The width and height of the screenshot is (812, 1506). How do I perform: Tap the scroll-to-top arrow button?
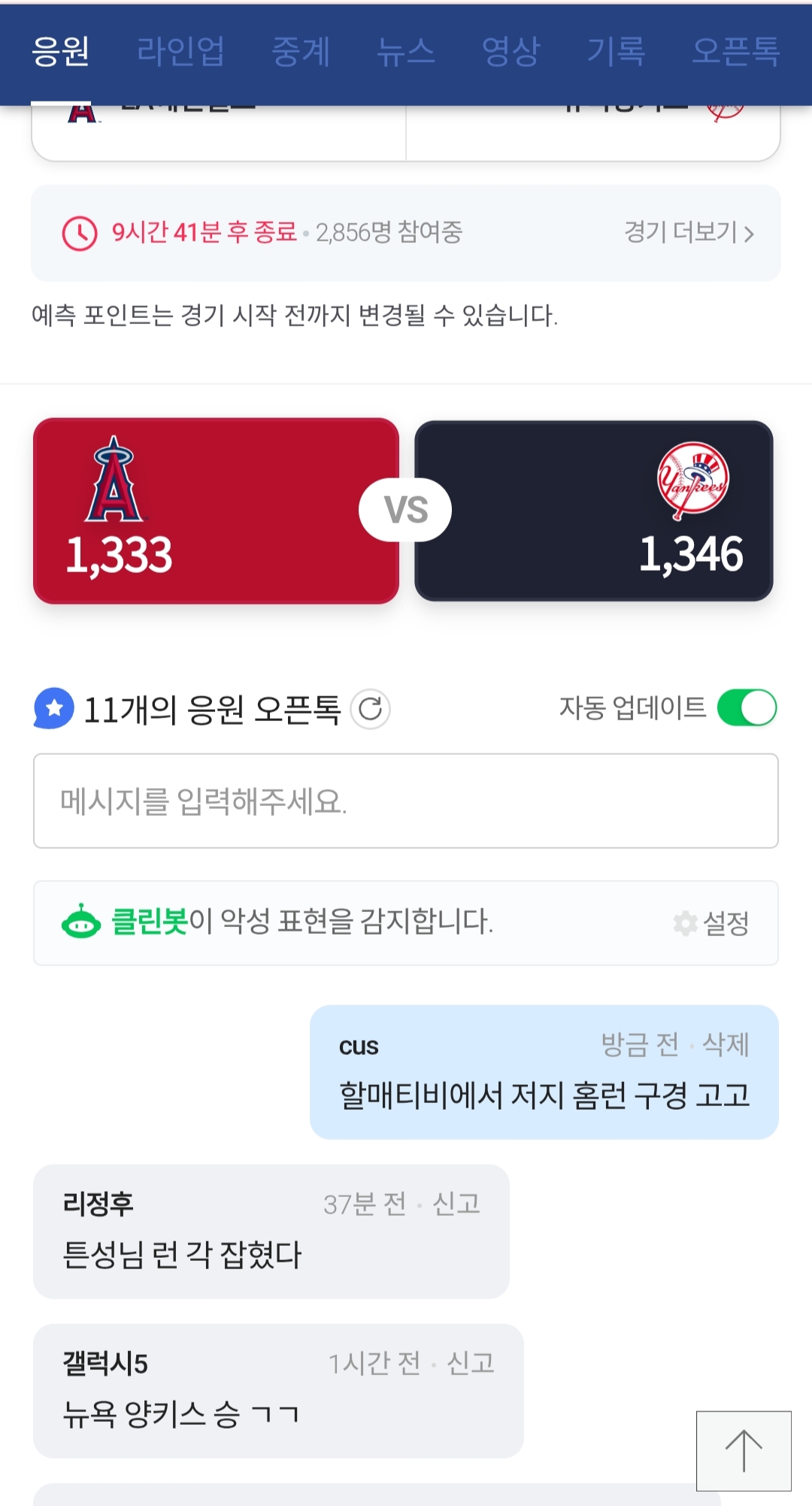point(744,1450)
